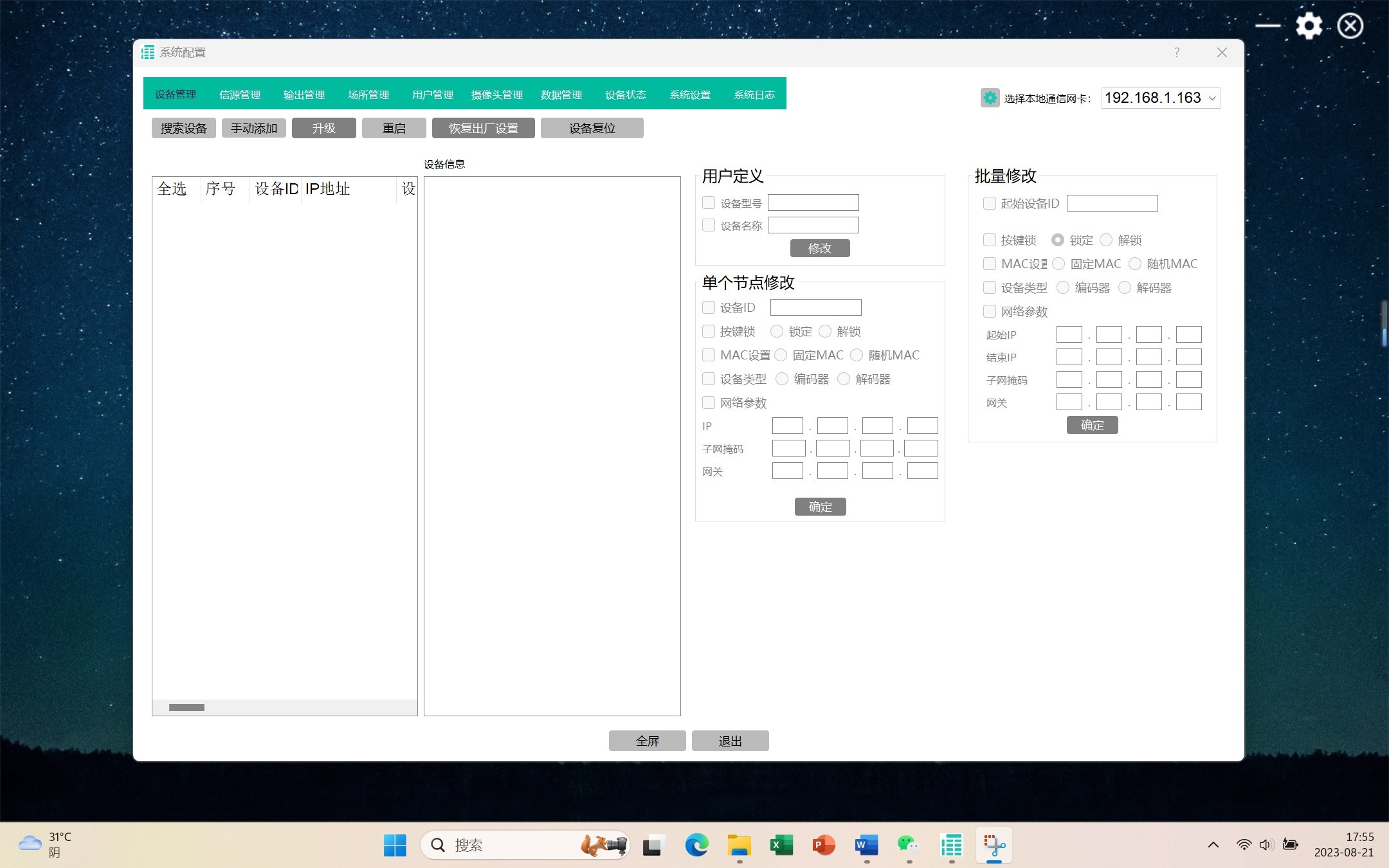Select 解锁 radio in the 批量修改 panel
The image size is (1389, 868).
pos(1106,240)
